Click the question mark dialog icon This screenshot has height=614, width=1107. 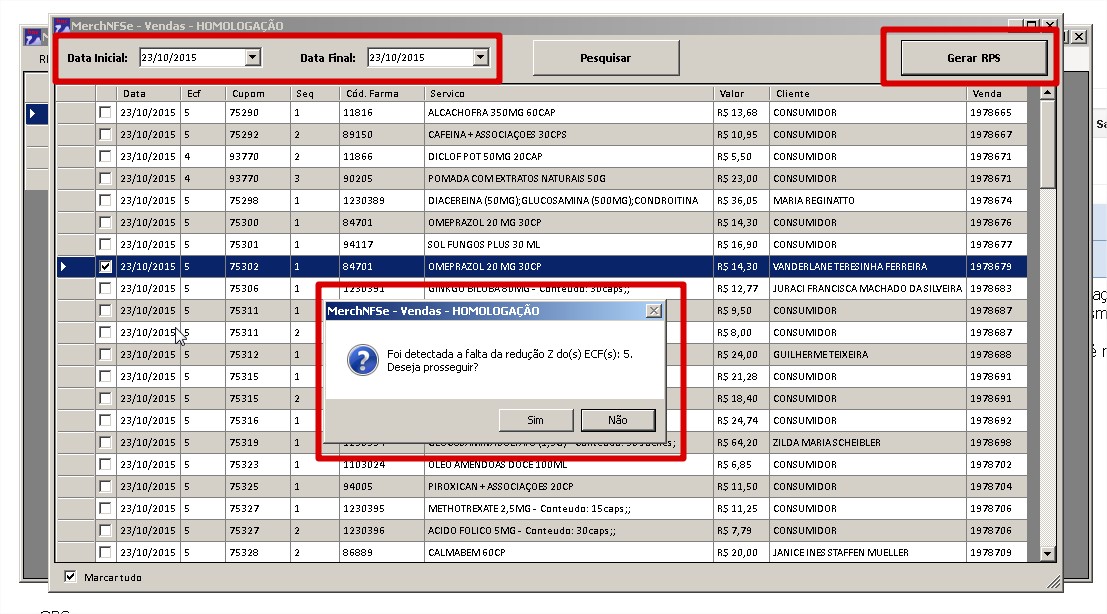pos(361,360)
